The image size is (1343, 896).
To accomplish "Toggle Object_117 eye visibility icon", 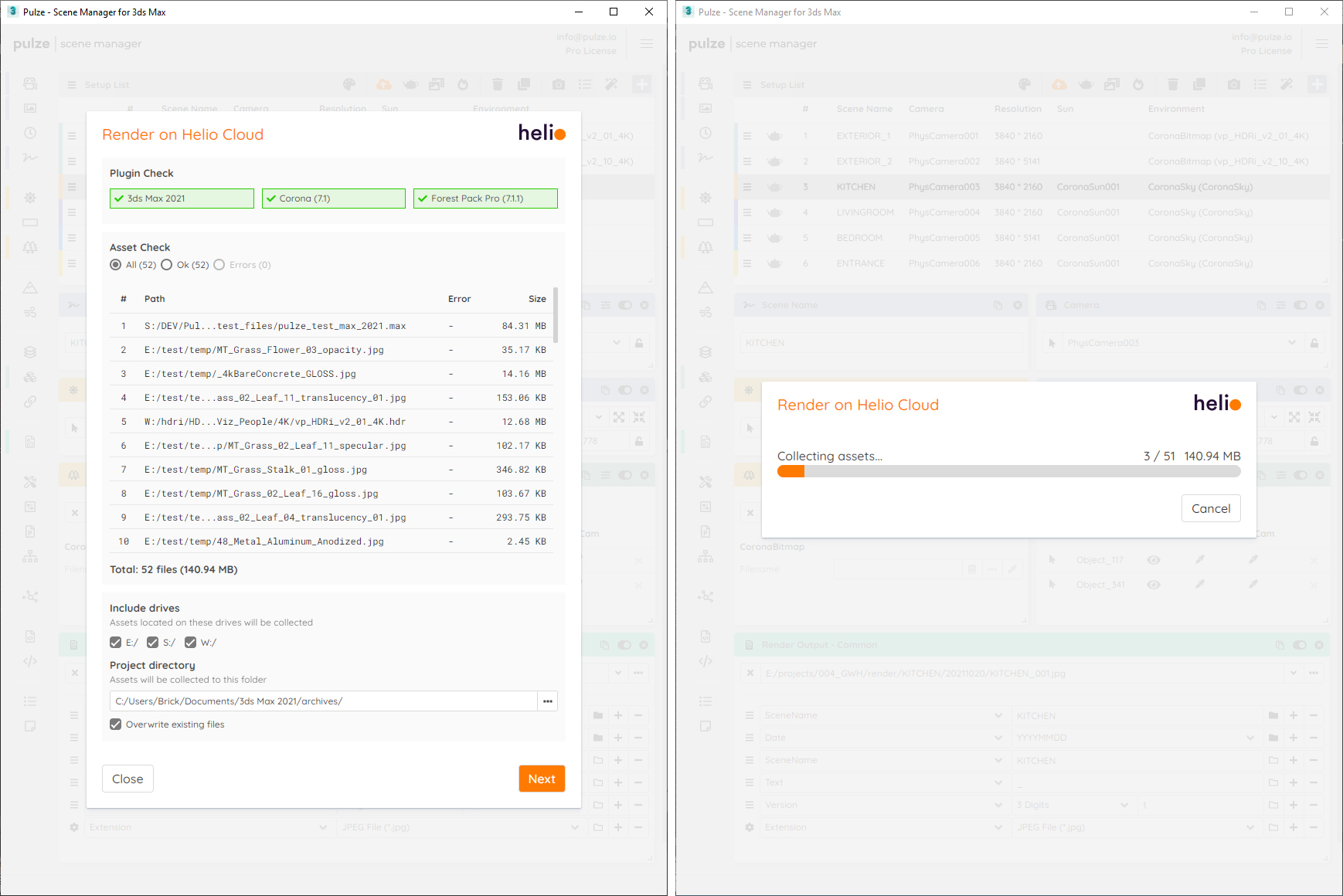I will pos(1154,560).
